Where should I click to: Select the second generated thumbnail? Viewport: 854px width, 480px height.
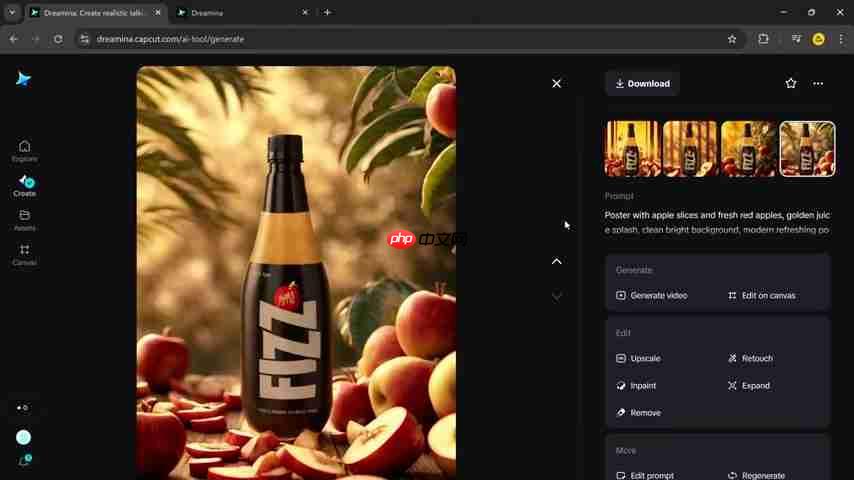pyautogui.click(x=690, y=149)
